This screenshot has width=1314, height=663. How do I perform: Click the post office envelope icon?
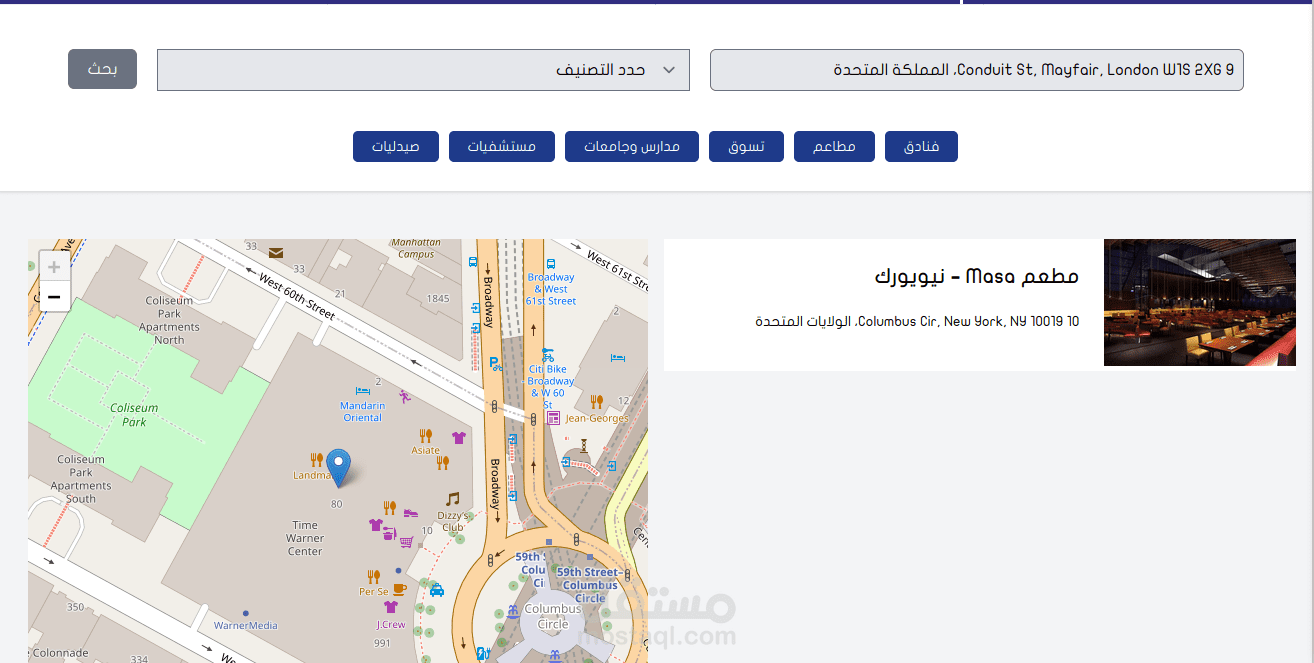click(276, 253)
